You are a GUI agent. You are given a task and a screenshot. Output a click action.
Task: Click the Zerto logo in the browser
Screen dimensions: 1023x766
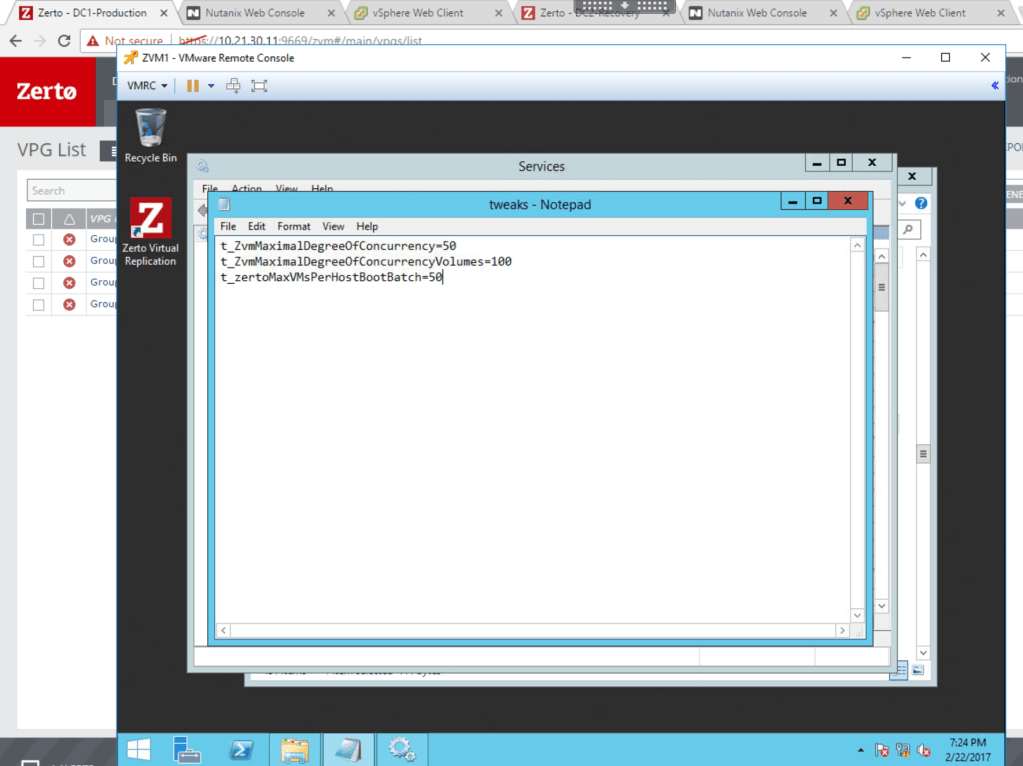[47, 92]
